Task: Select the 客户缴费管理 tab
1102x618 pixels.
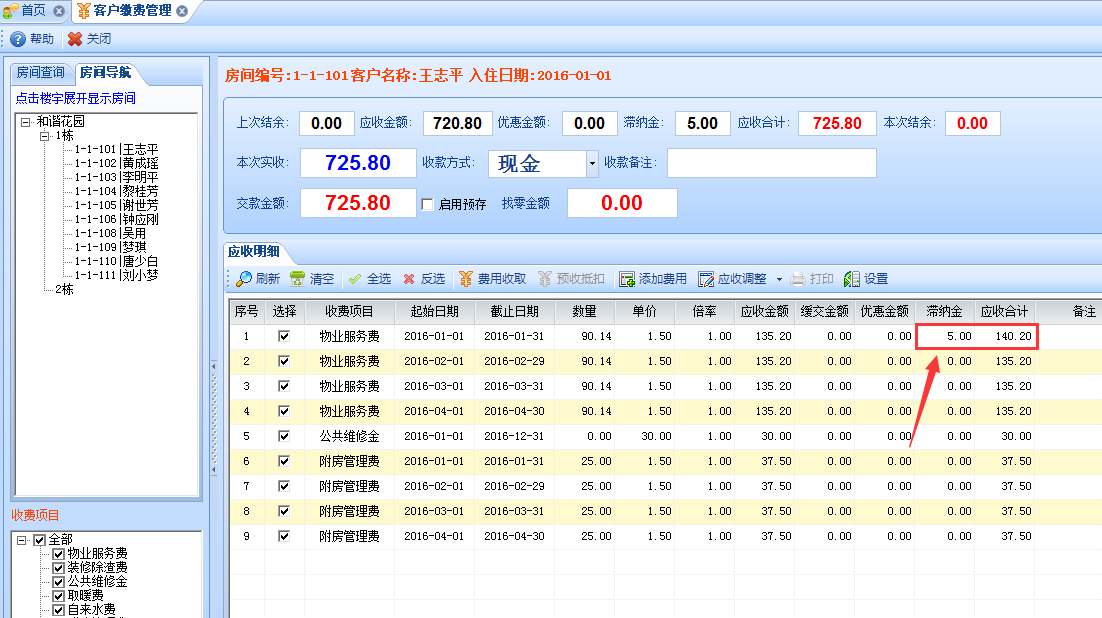Action: pyautogui.click(x=132, y=11)
